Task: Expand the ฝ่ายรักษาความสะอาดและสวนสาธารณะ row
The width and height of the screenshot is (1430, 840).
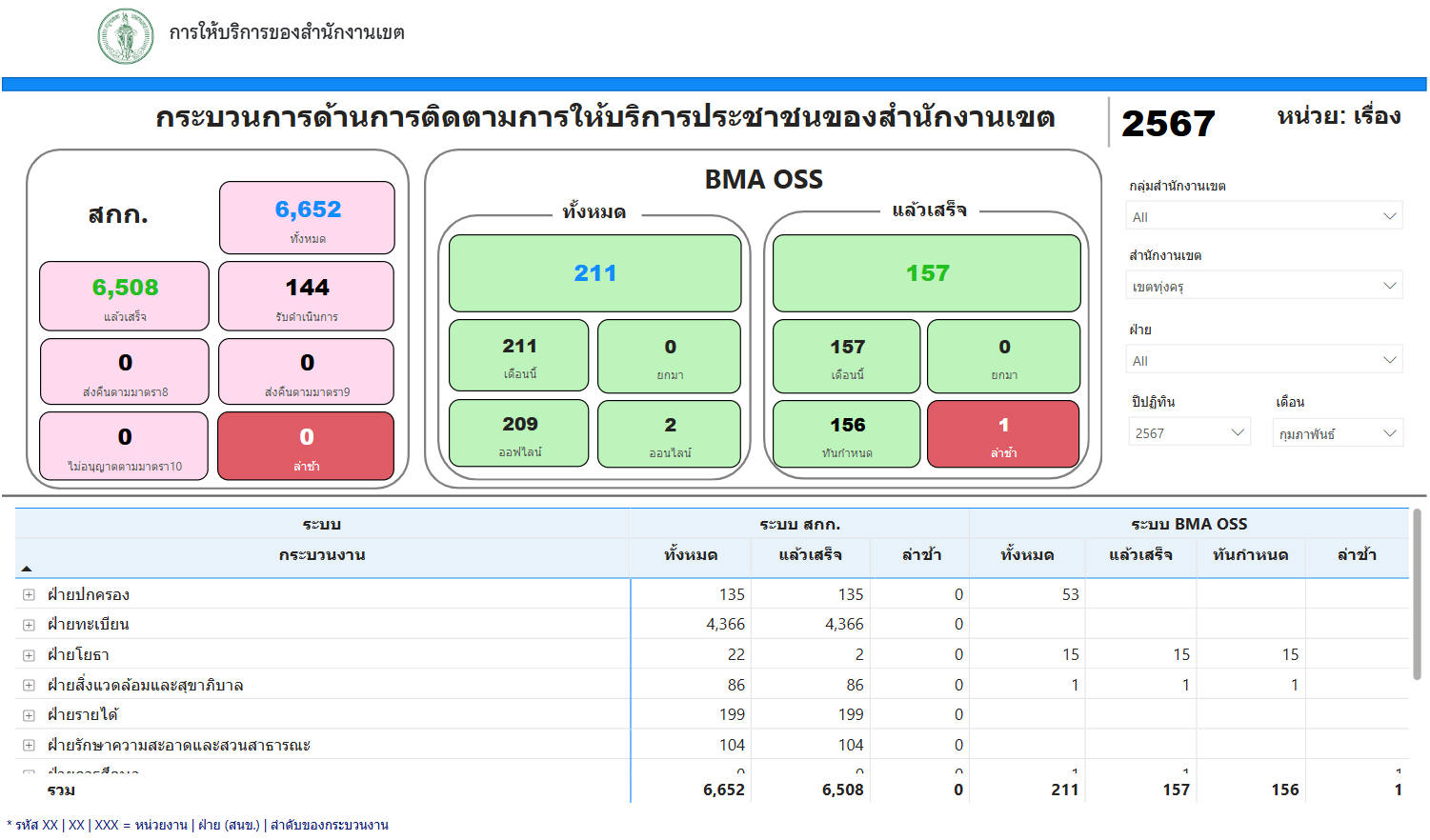Action: coord(29,746)
